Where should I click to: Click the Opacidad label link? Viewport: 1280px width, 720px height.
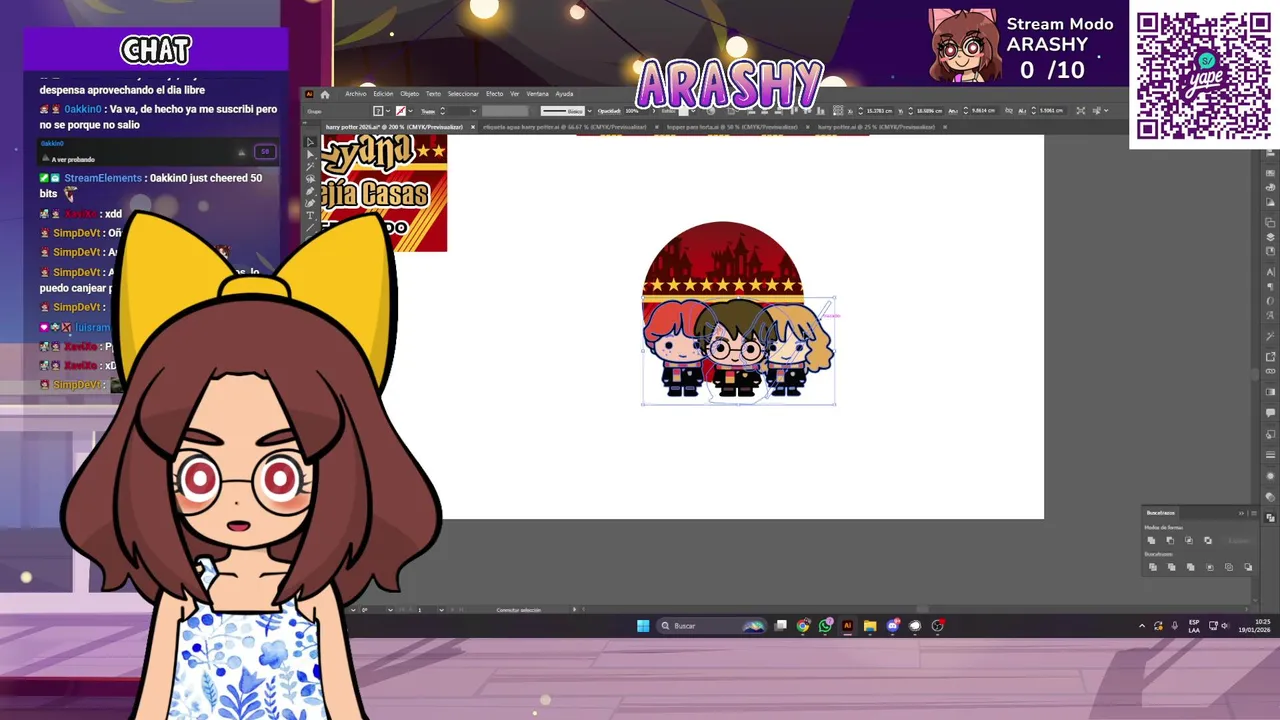[609, 111]
